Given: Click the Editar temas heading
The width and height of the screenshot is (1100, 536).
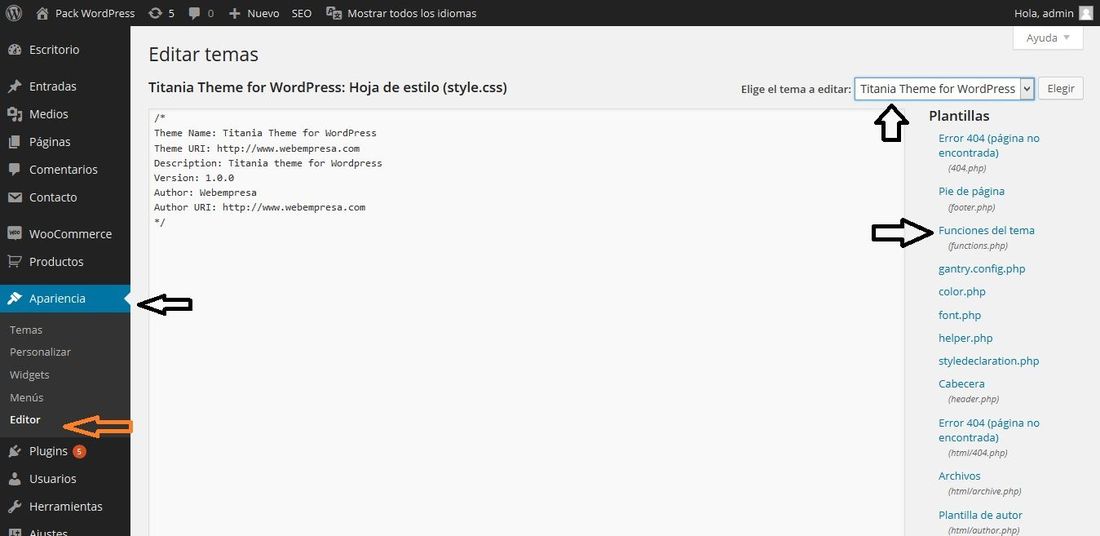Looking at the screenshot, I should (203, 54).
